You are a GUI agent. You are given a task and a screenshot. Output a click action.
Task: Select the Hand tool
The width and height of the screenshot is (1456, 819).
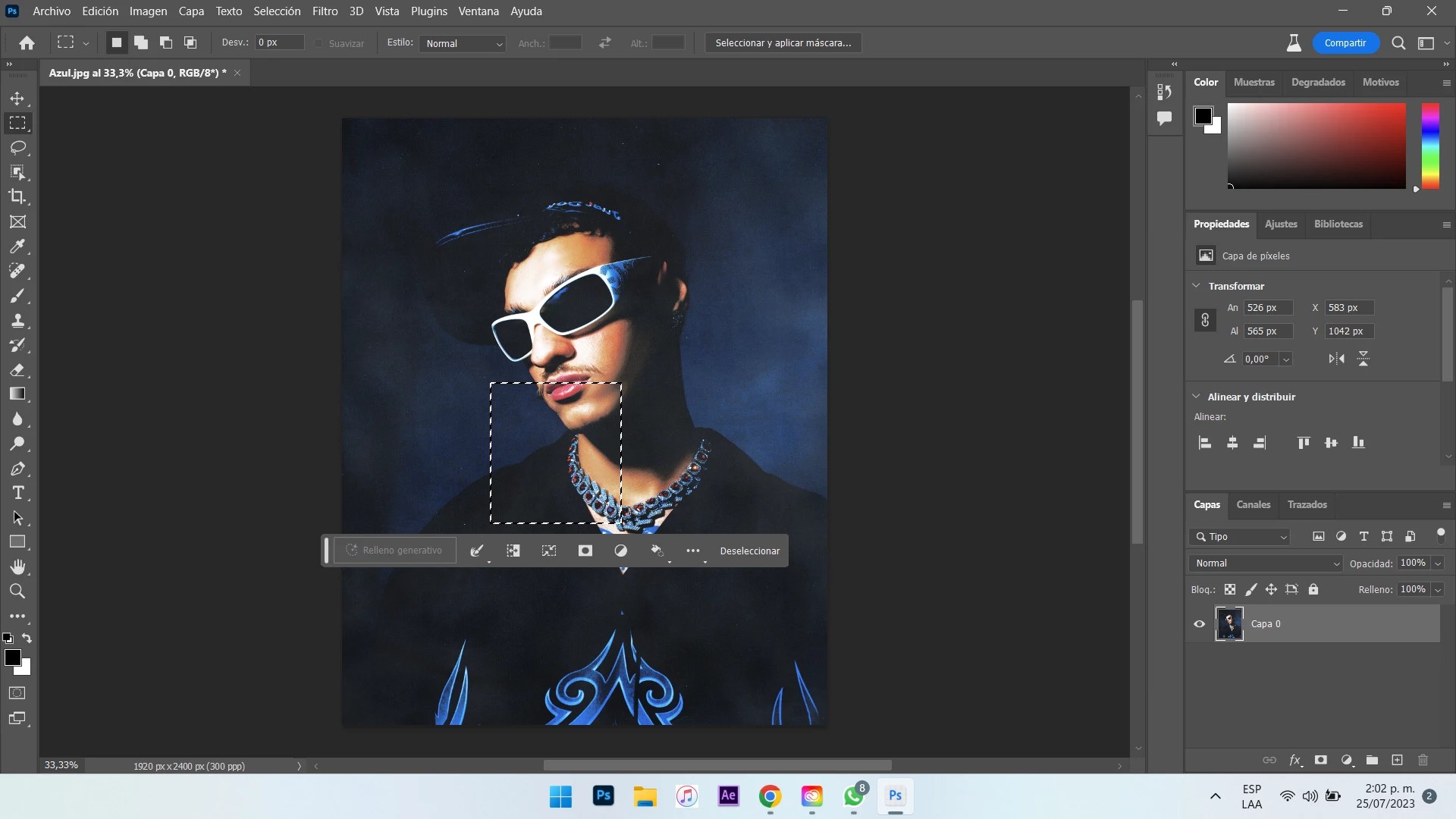coord(17,566)
